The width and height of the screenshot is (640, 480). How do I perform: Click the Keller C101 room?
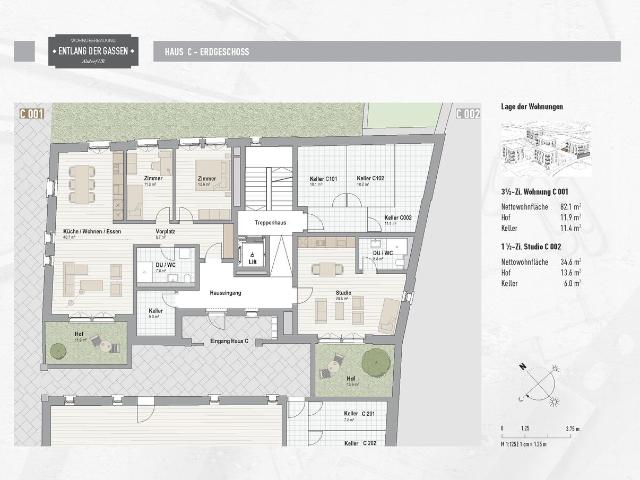tap(321, 179)
